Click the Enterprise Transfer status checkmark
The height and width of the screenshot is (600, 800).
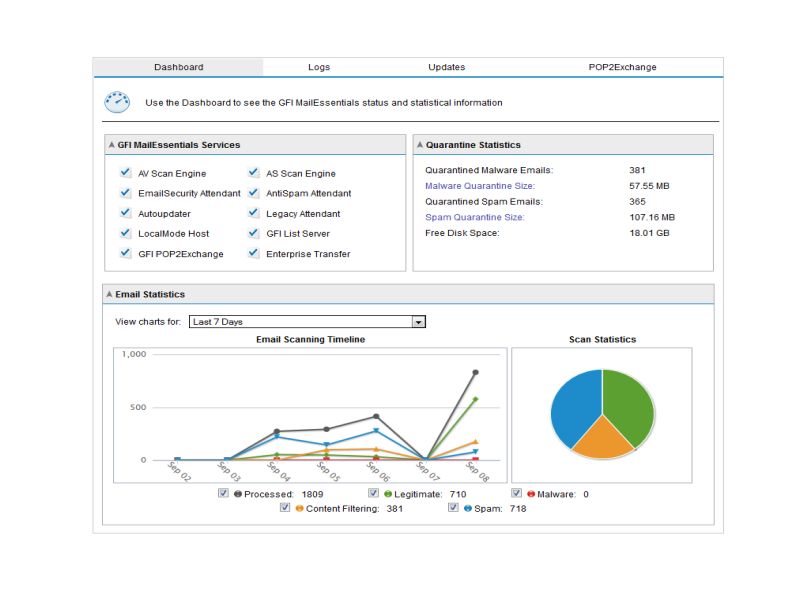tap(253, 253)
